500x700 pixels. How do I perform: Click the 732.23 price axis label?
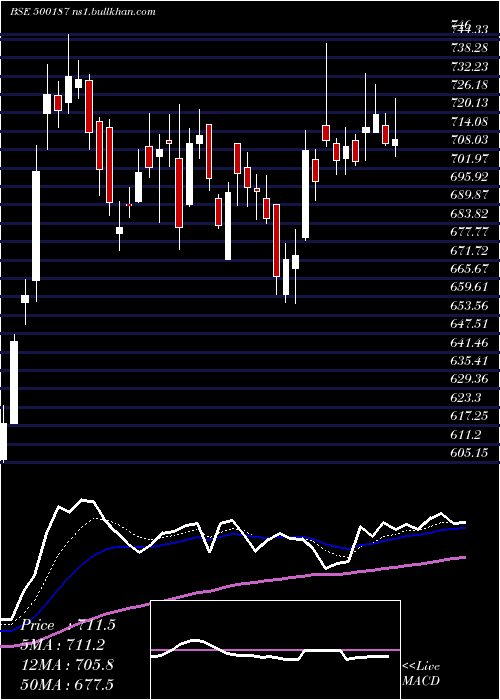pos(470,67)
